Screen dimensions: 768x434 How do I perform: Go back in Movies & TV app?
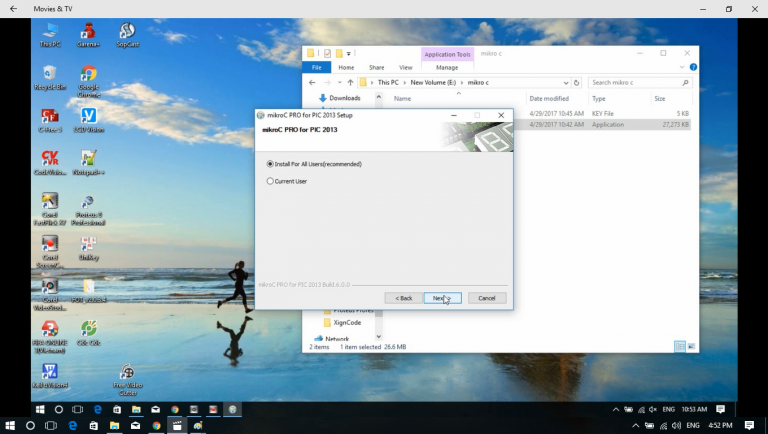pos(13,9)
